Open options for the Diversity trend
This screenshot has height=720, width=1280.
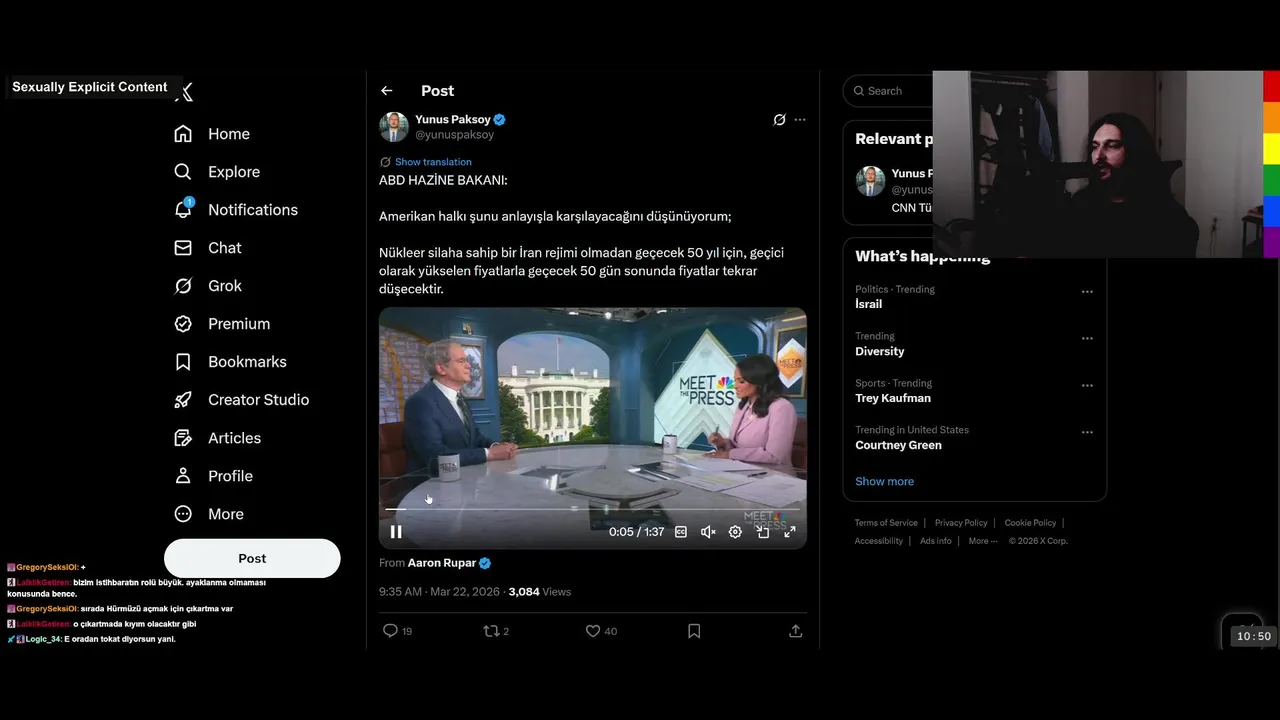[1087, 339]
